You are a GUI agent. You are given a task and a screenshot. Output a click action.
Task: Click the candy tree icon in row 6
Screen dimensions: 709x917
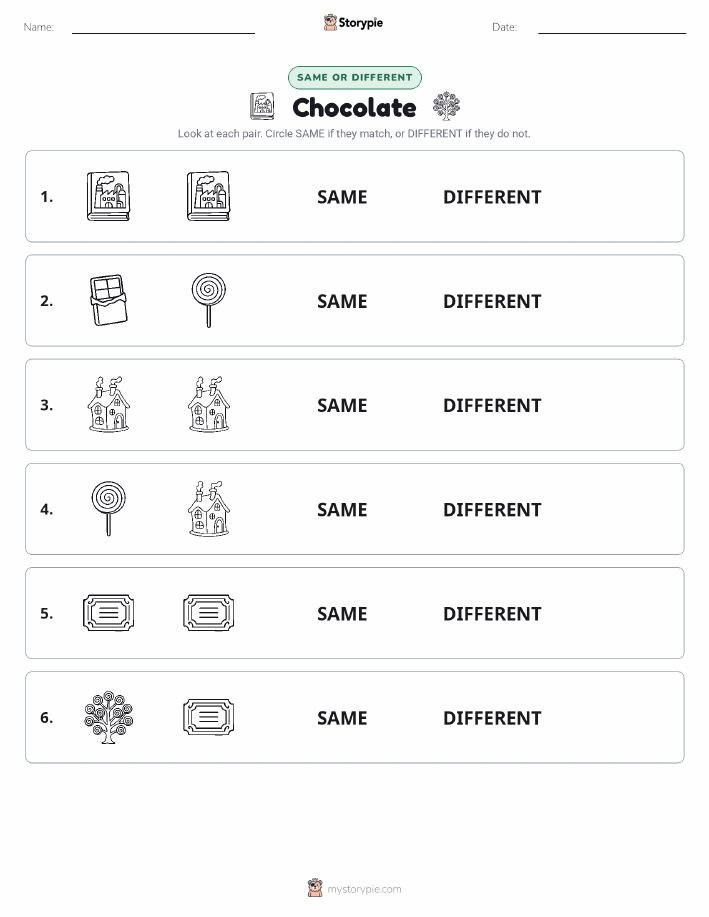(108, 717)
